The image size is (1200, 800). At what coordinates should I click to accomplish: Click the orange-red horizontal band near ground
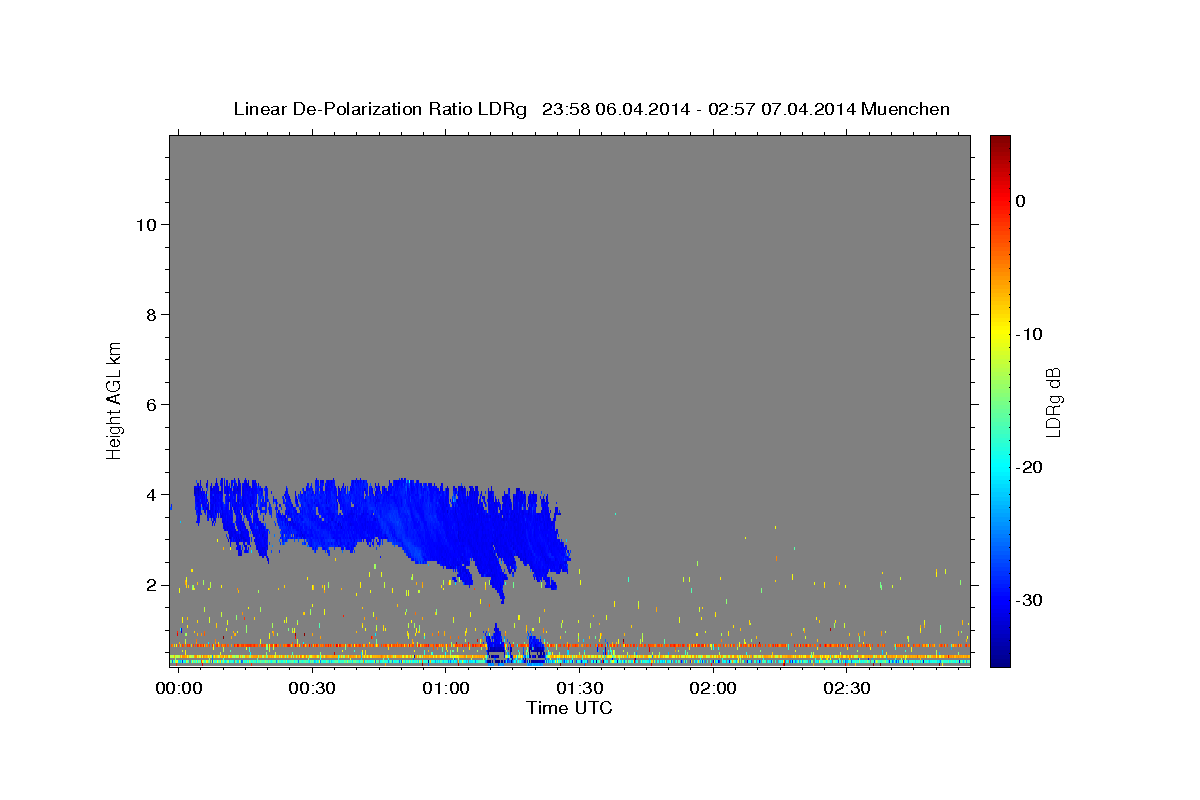pos(570,646)
